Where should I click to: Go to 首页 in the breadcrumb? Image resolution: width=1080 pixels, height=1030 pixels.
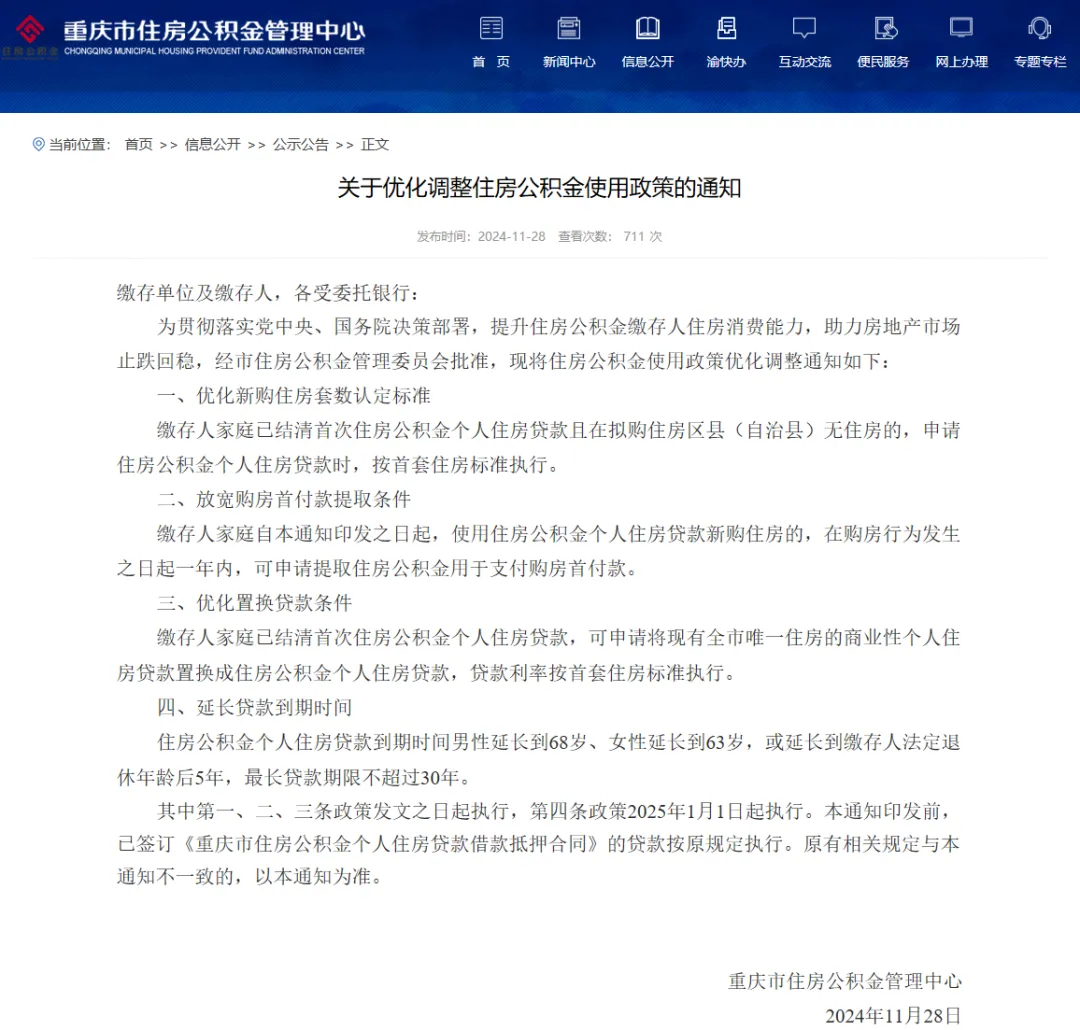click(138, 144)
